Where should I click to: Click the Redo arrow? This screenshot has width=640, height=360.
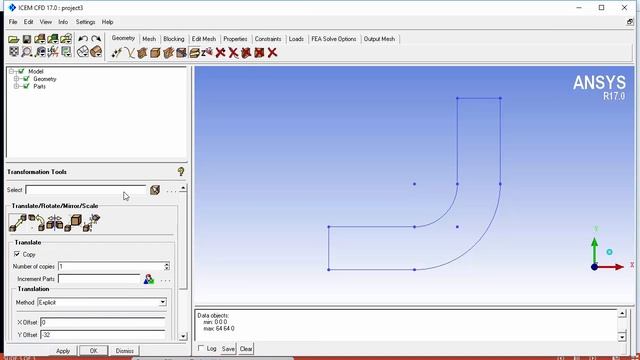[x=96, y=39]
